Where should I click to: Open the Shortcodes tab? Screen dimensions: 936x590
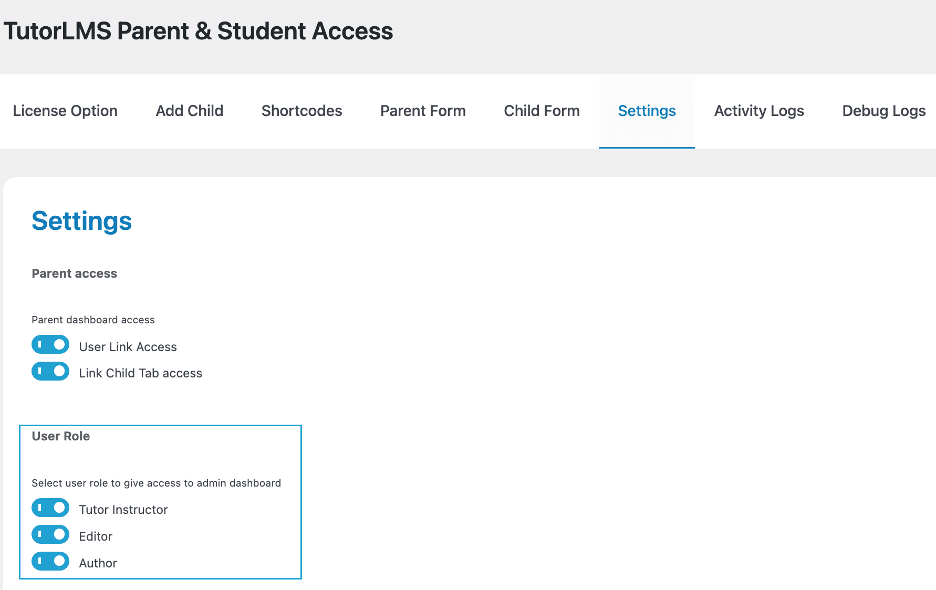click(301, 111)
